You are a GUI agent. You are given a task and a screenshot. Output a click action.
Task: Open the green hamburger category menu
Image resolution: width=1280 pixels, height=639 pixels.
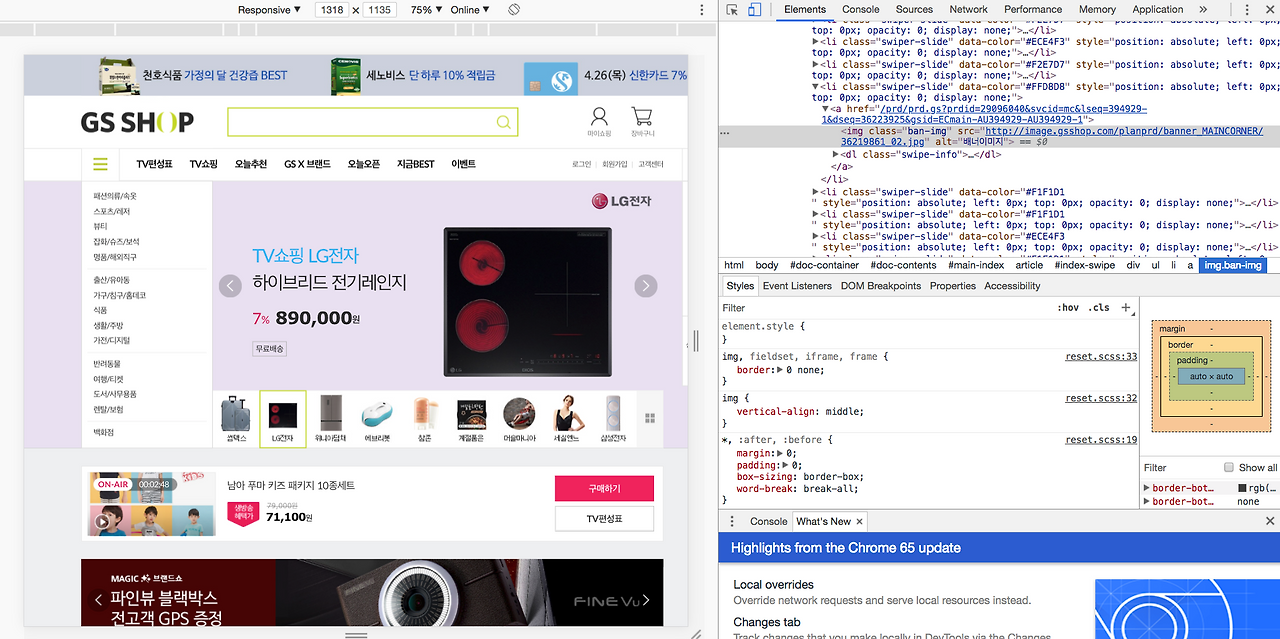pos(100,164)
